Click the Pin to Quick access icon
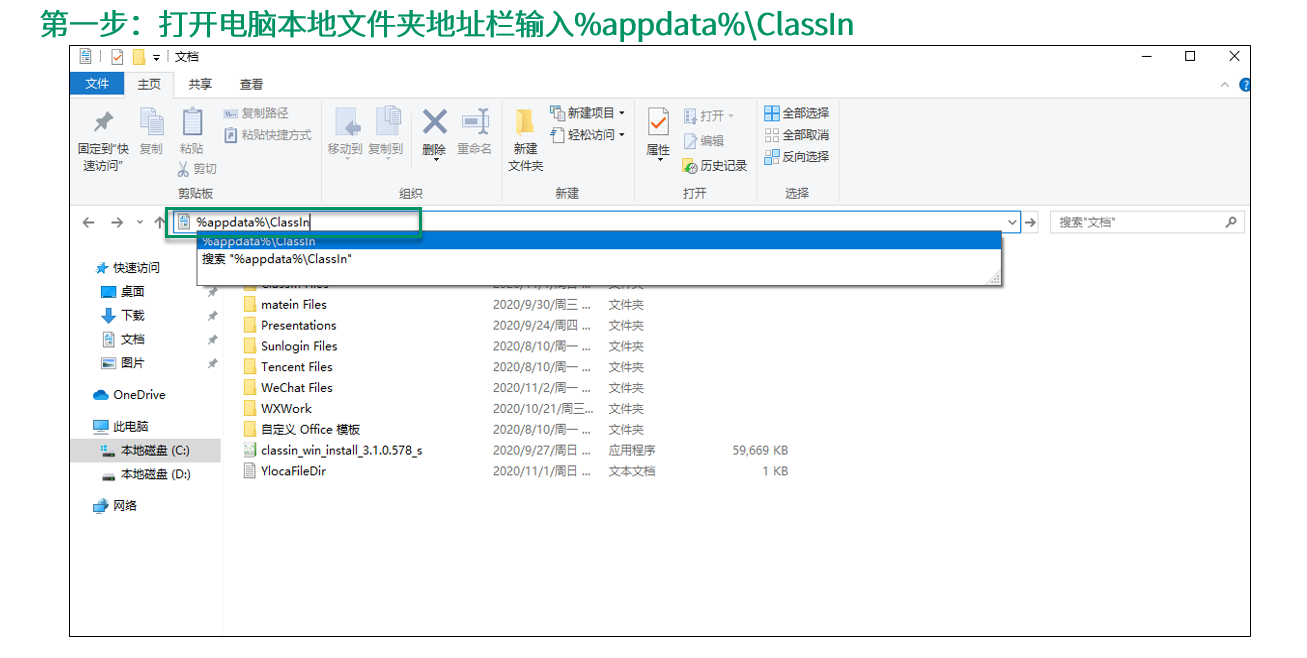This screenshot has width=1307, height=658. (103, 122)
